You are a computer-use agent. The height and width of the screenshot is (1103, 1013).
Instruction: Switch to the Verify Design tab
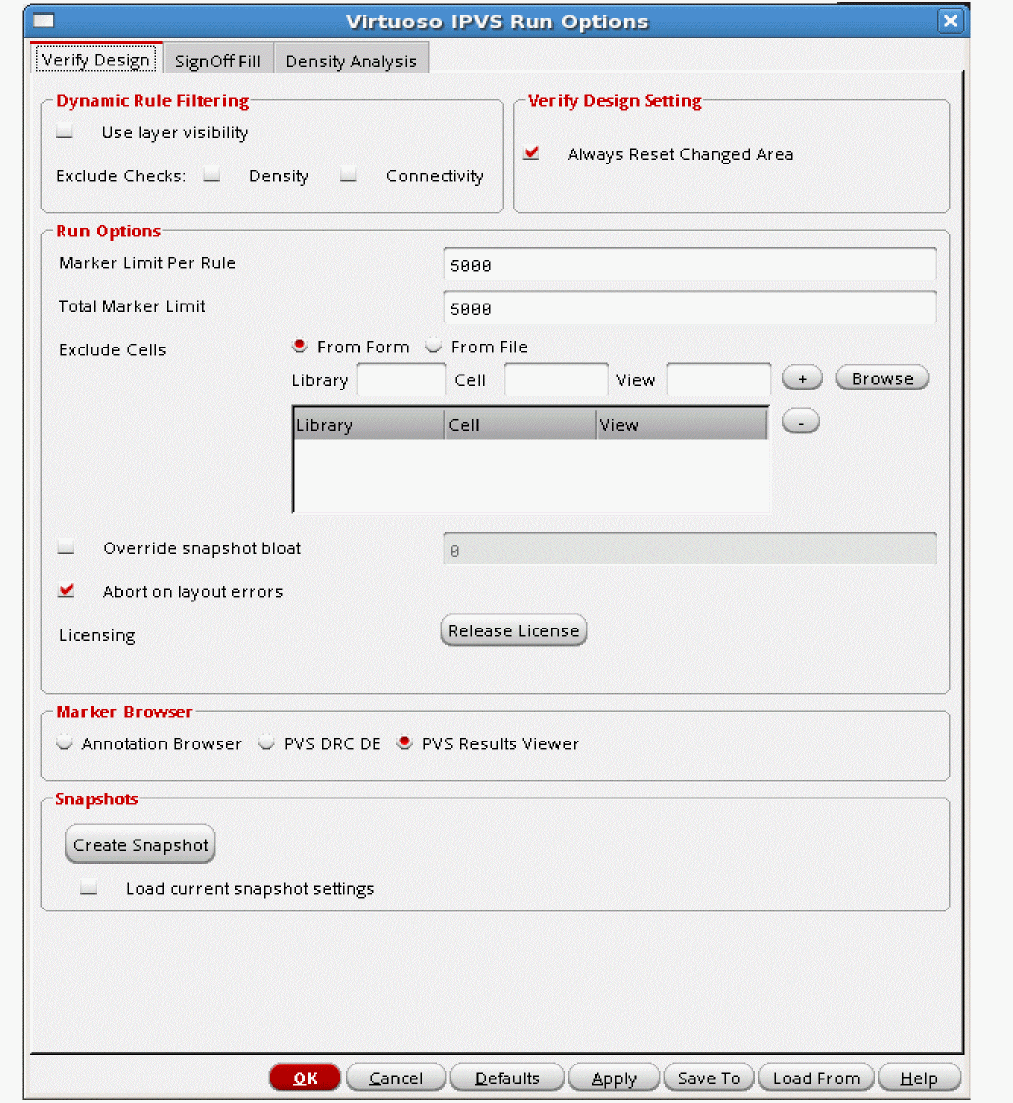(x=96, y=60)
